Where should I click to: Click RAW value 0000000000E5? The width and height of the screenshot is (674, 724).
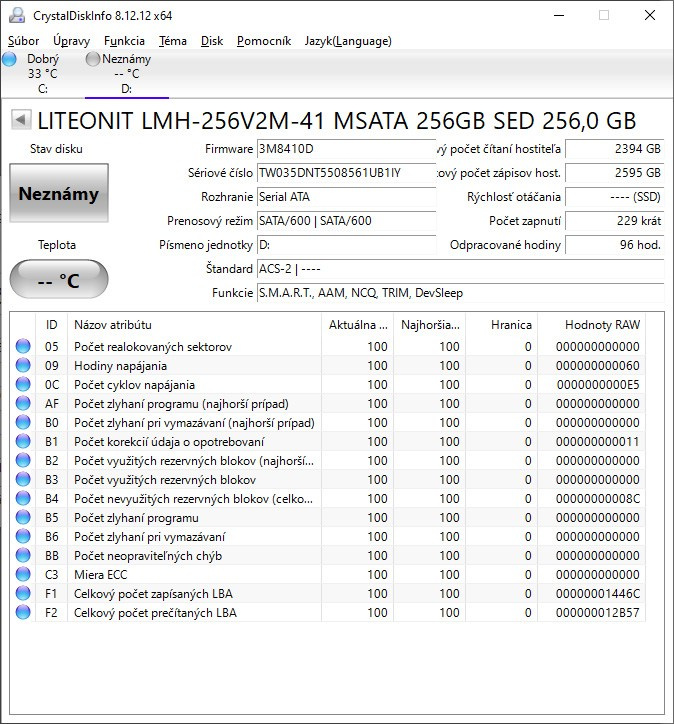(598, 385)
